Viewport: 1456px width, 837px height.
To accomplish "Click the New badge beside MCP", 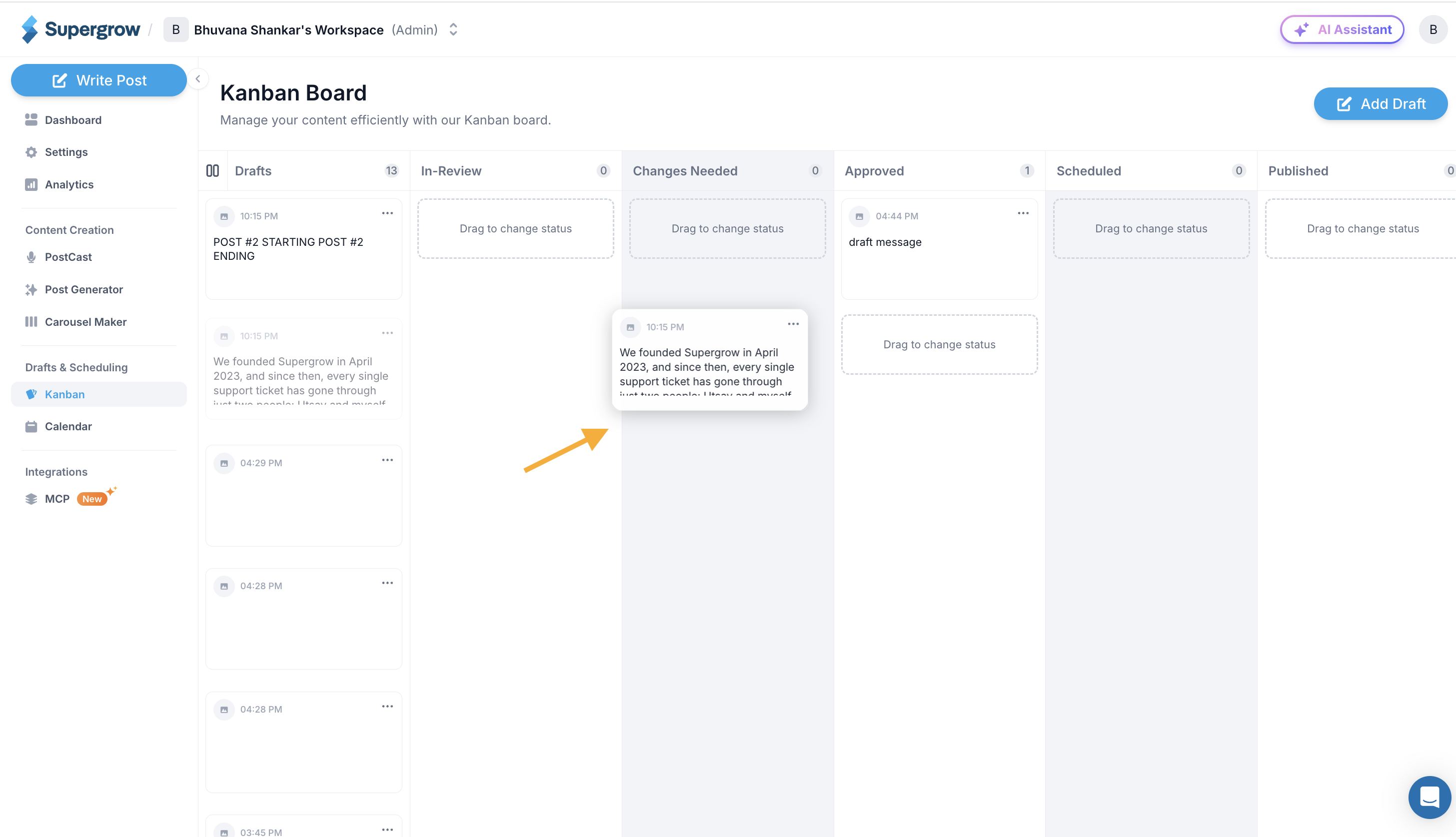I will (92, 499).
